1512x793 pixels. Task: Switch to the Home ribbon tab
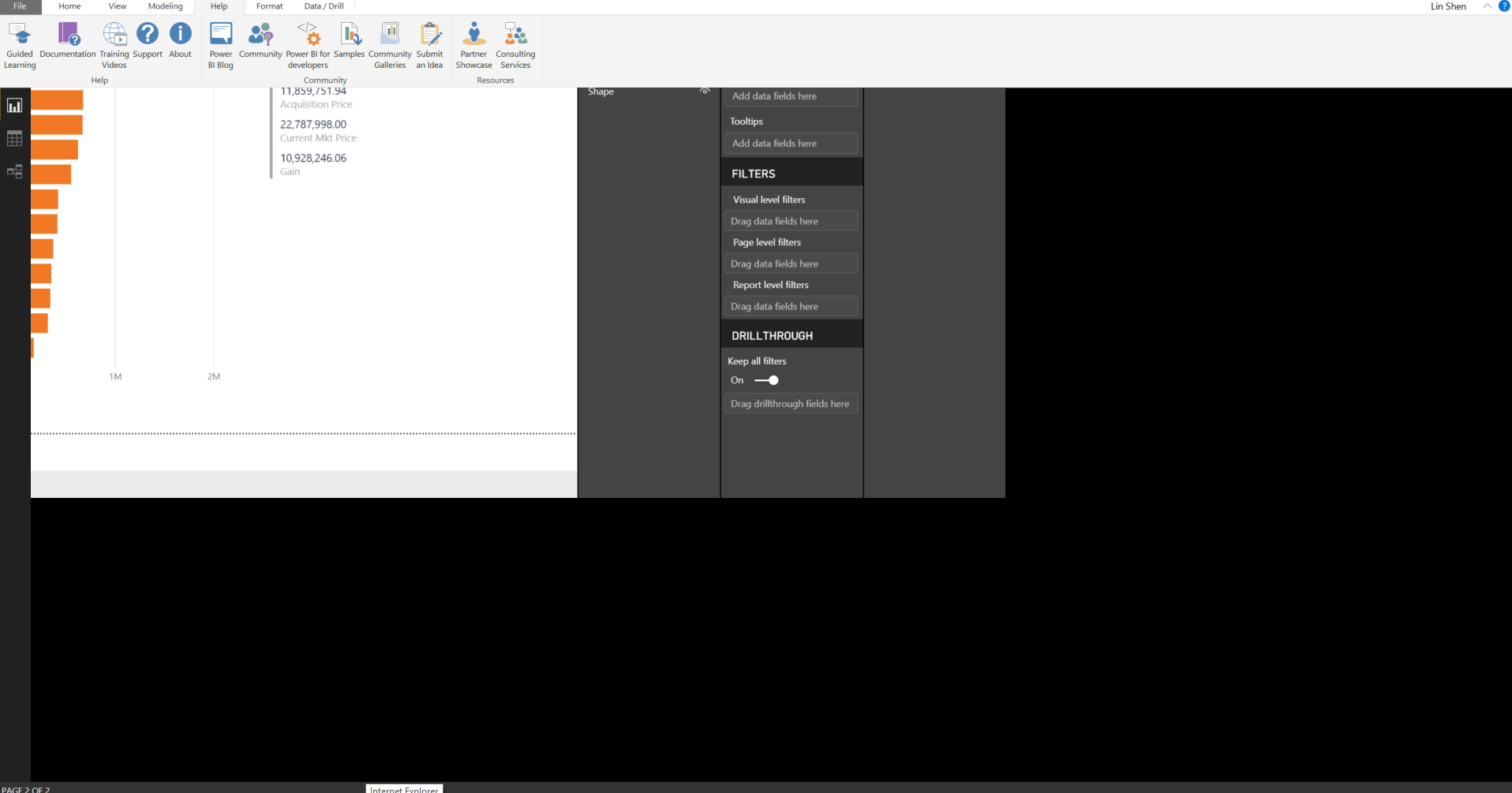coord(69,6)
